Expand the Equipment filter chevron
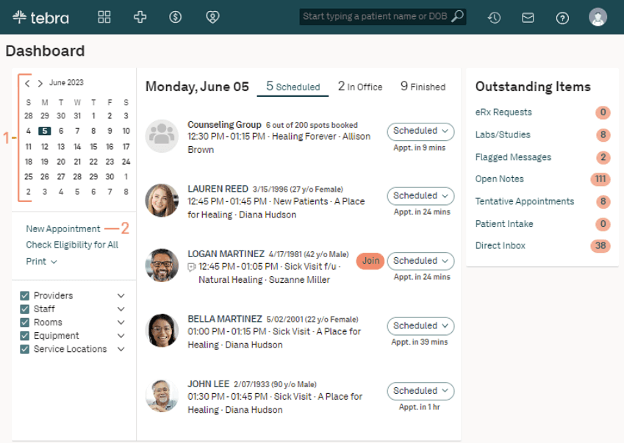 (121, 336)
